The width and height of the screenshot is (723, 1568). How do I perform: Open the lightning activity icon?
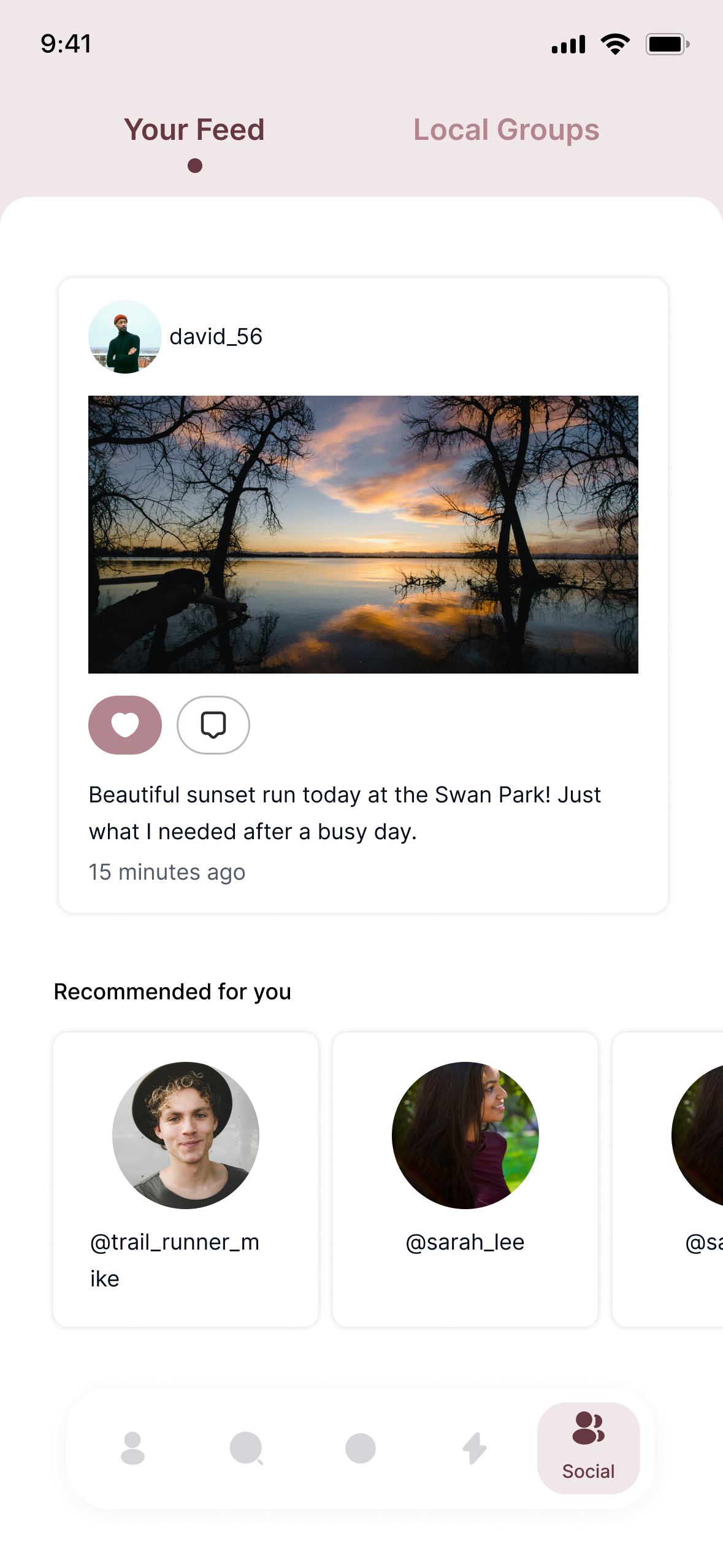(473, 1448)
